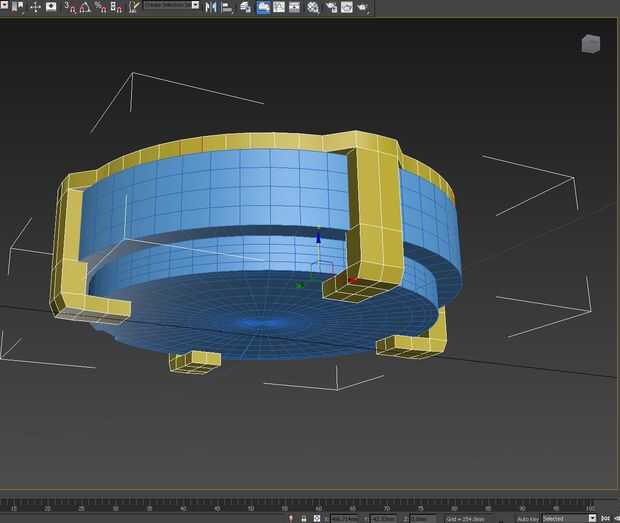620x523 pixels.
Task: Open the Layer Manager
Action: [x=246, y=7]
